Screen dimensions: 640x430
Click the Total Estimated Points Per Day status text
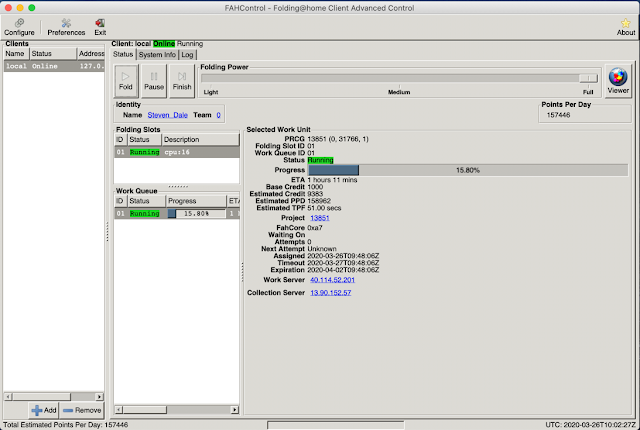coord(65,425)
